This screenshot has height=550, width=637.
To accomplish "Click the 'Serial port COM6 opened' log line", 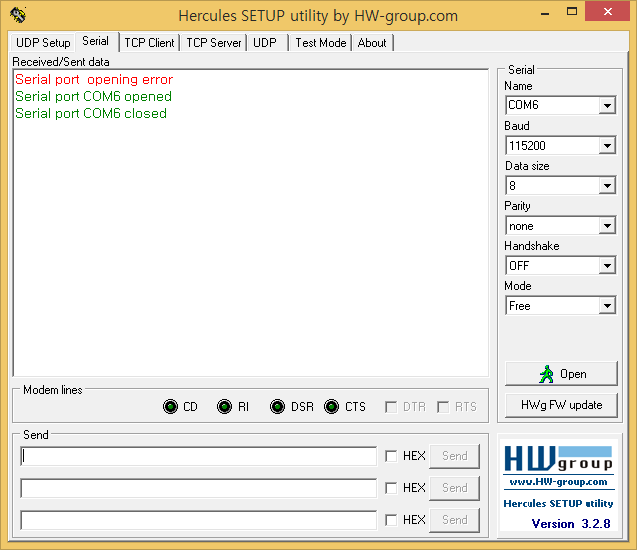I will click(93, 96).
